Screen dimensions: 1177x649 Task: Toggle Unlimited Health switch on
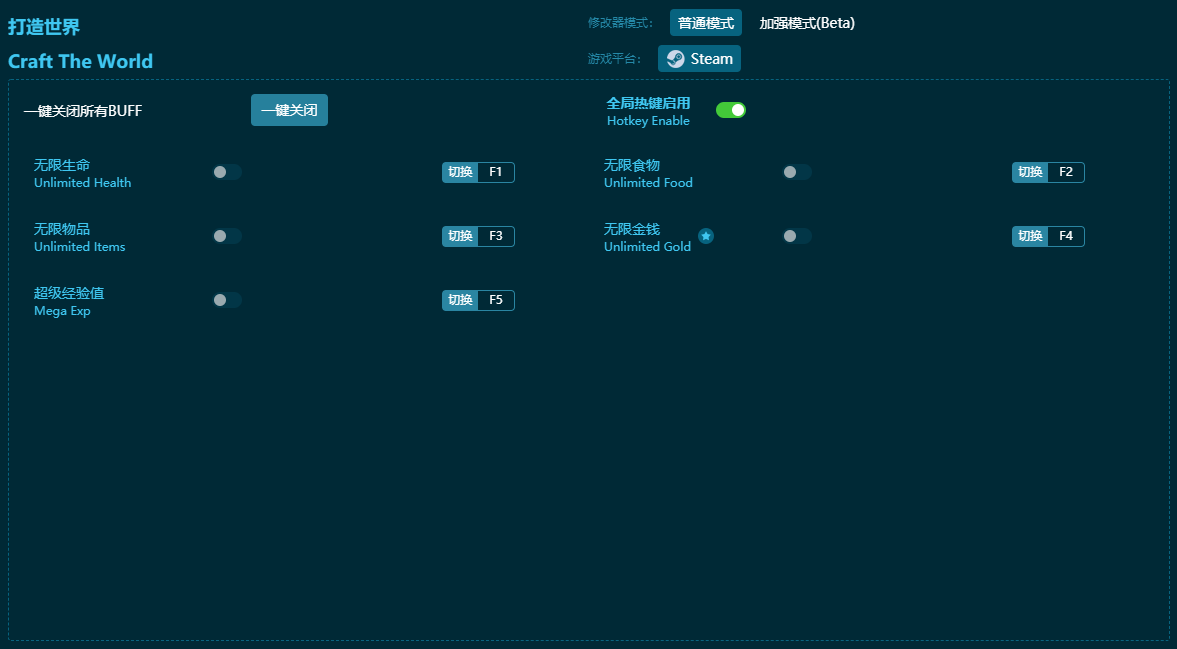(x=227, y=172)
